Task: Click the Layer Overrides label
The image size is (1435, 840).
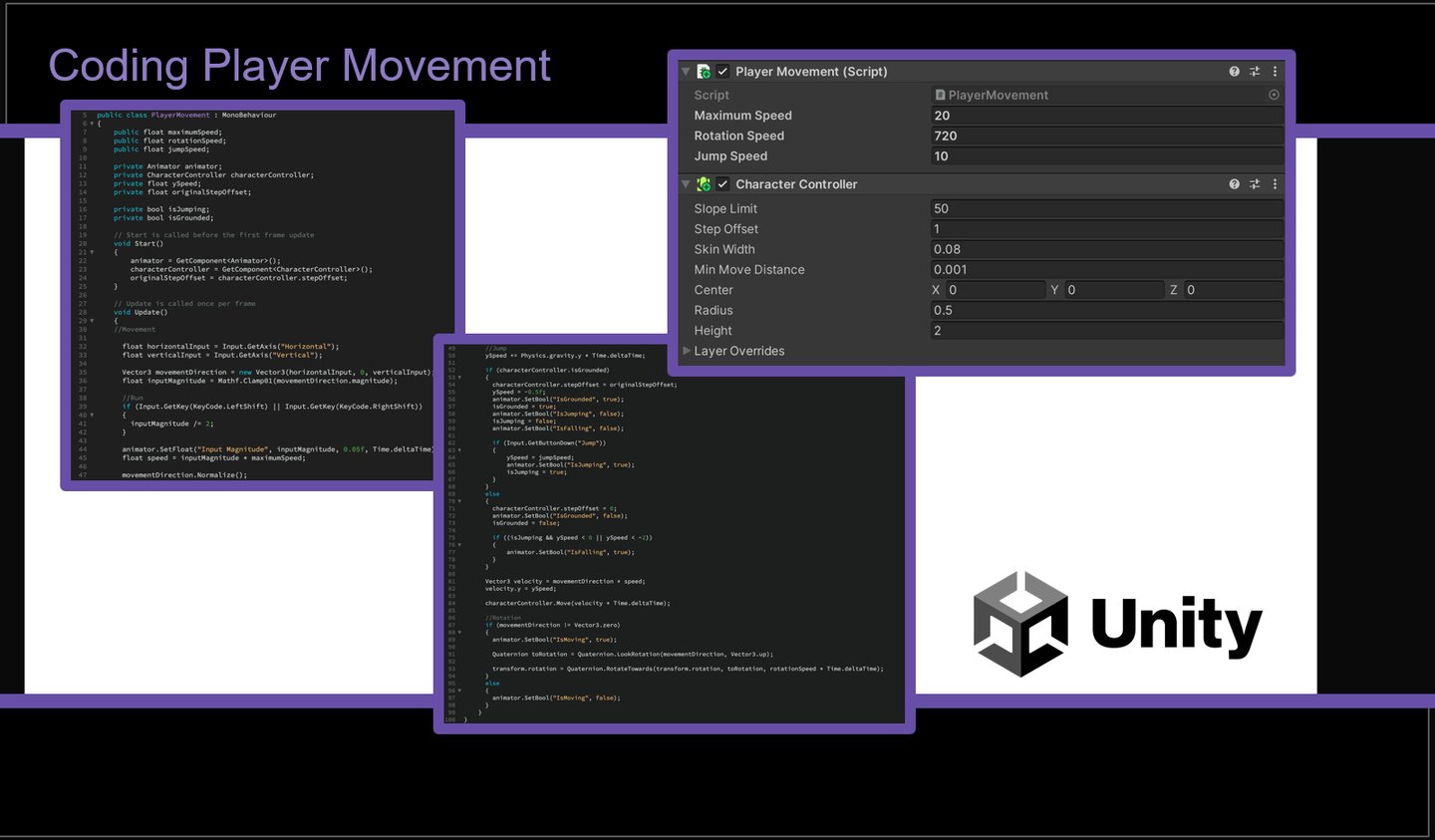Action: click(739, 351)
